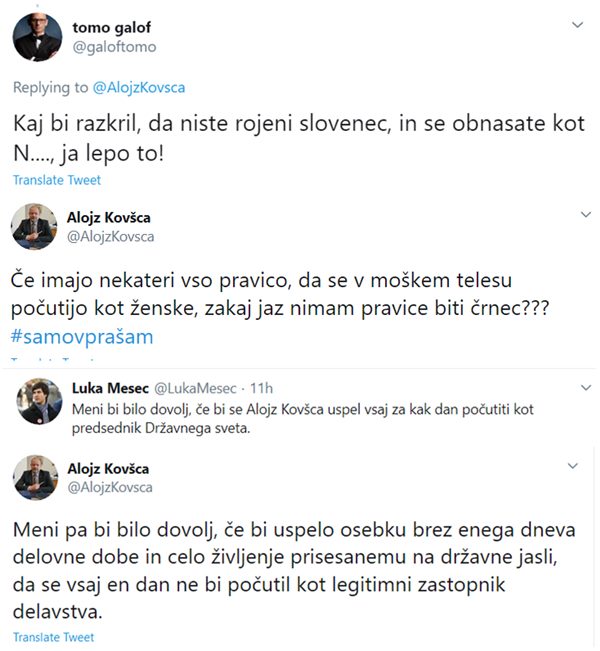Click Translate Tweet under tomo galof's reply
This screenshot has width=600, height=651.
coord(56,180)
